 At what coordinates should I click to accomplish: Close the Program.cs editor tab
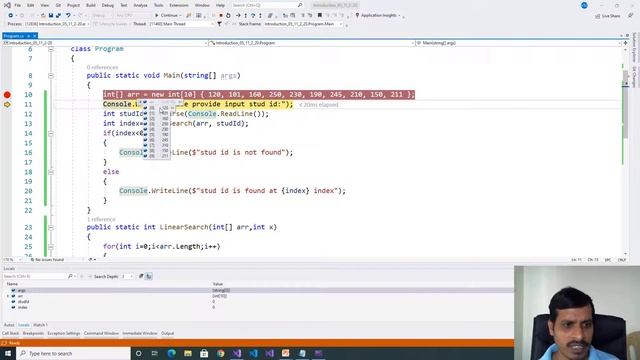tap(35, 36)
